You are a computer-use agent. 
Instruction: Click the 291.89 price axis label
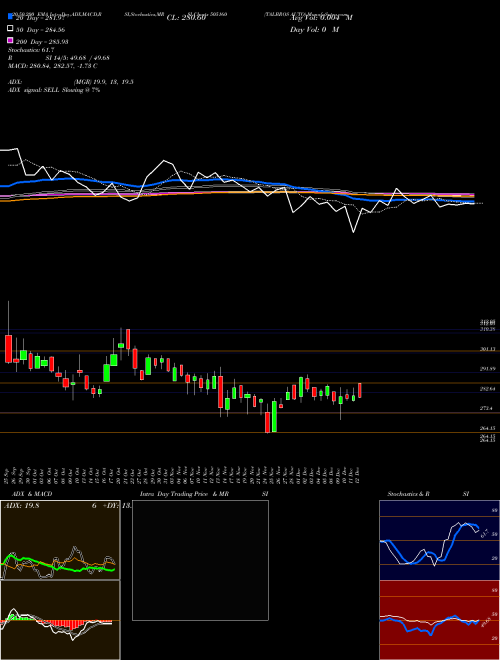coord(488,369)
